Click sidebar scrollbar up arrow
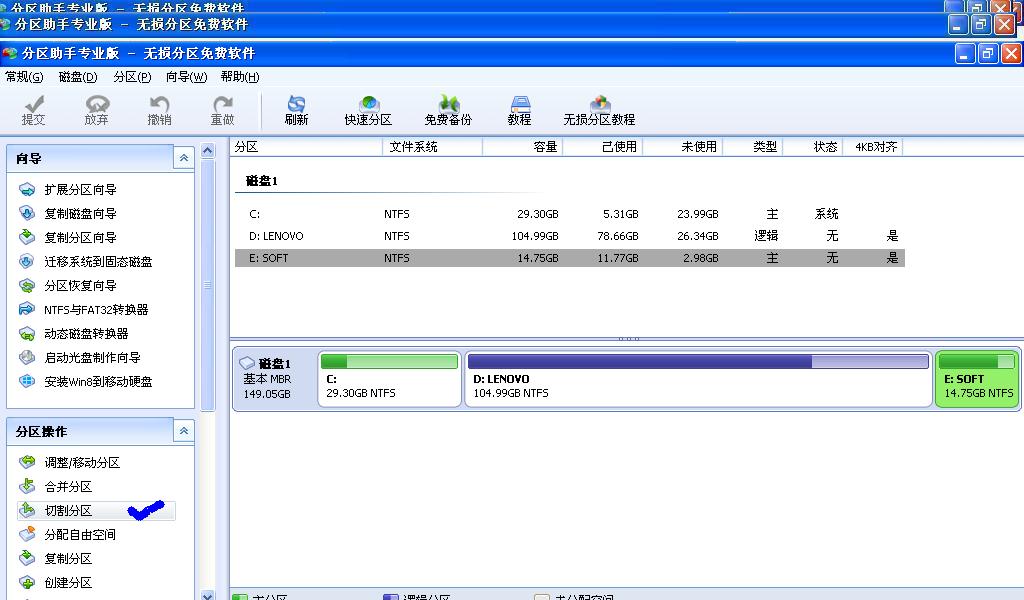The image size is (1024, 600). point(208,151)
